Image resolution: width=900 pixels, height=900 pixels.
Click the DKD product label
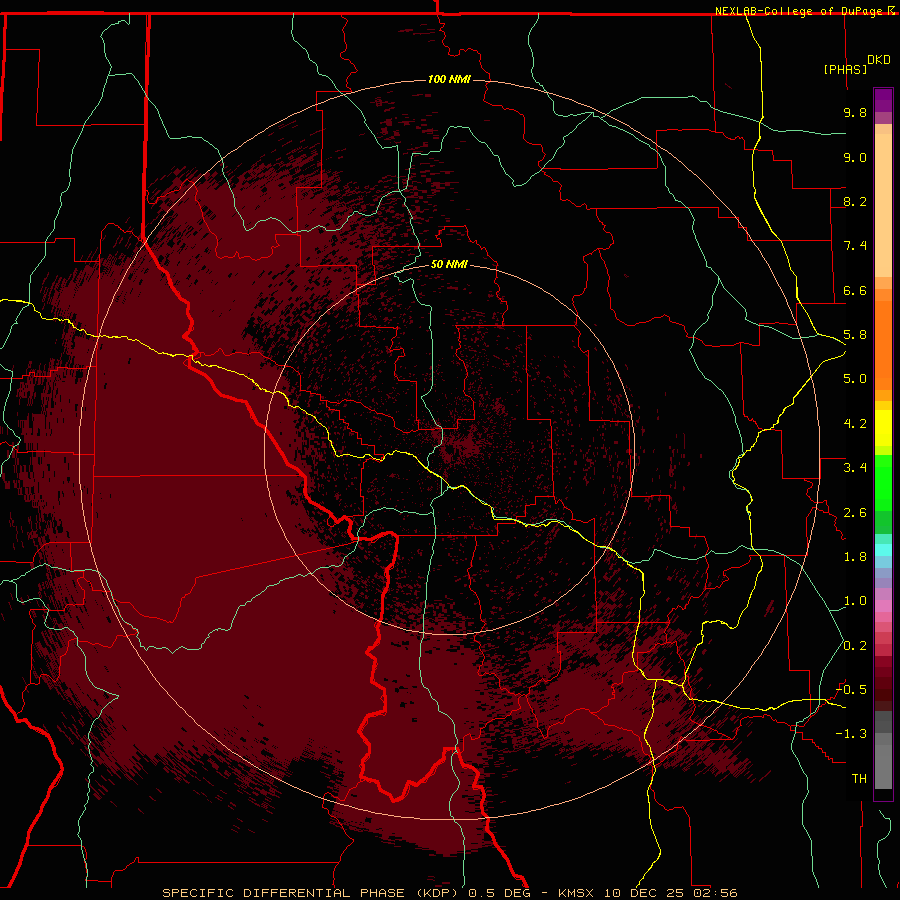[x=879, y=60]
